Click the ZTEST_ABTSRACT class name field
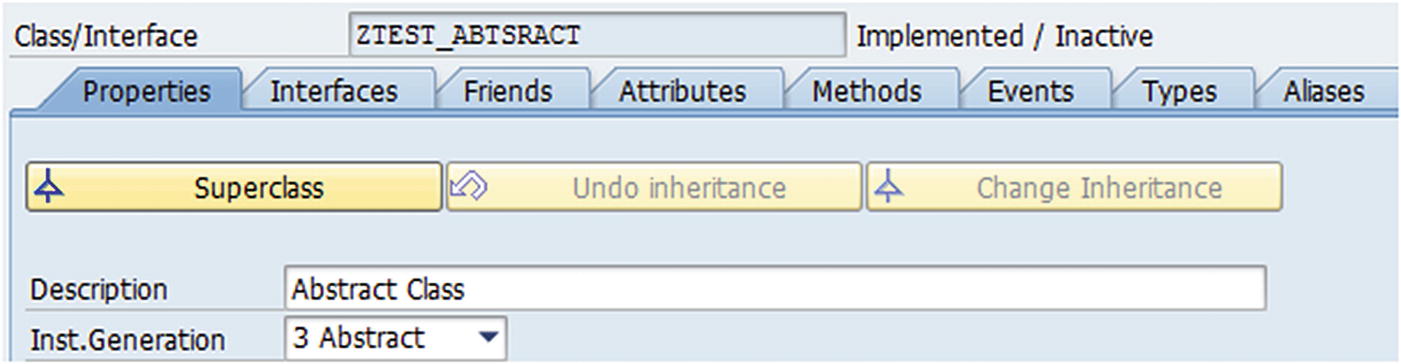1401x364 pixels. 597,36
